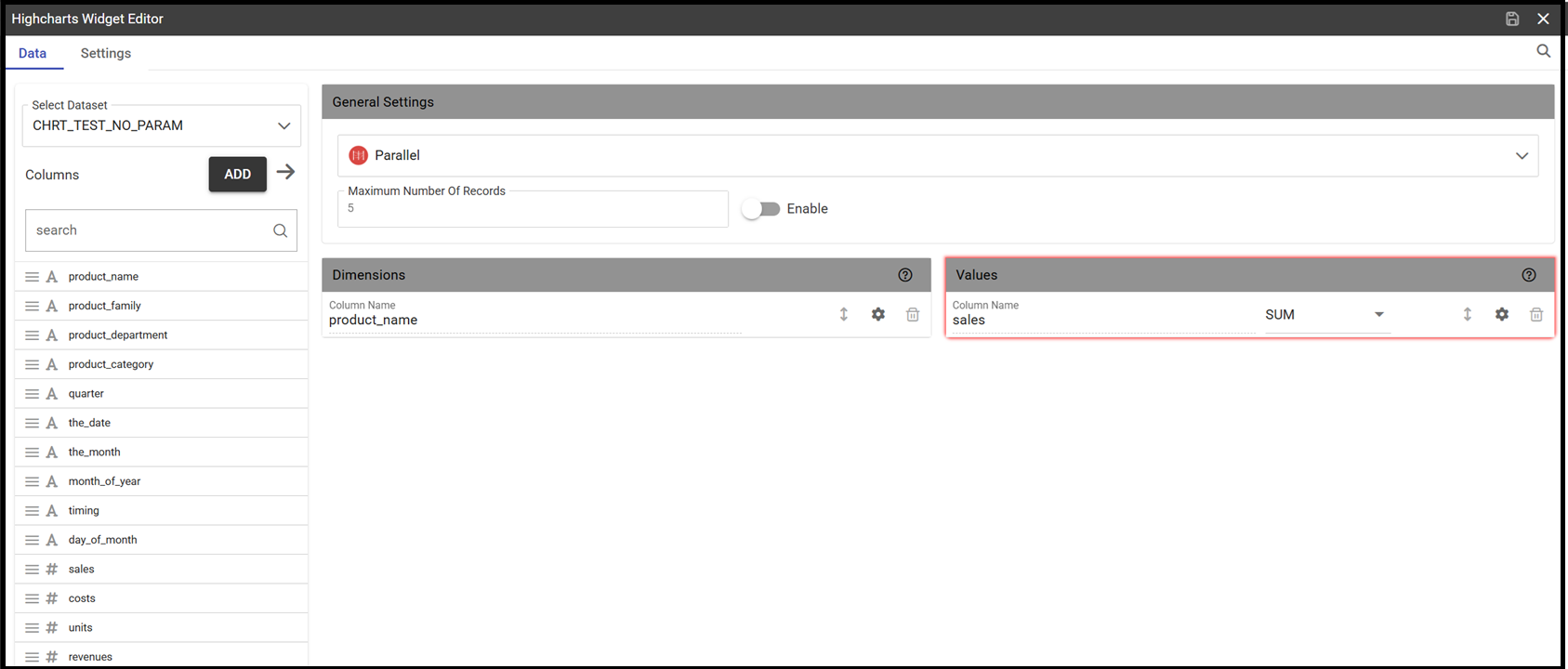This screenshot has width=1568, height=669.
Task: Select the sales column in the list
Action: coord(162,570)
